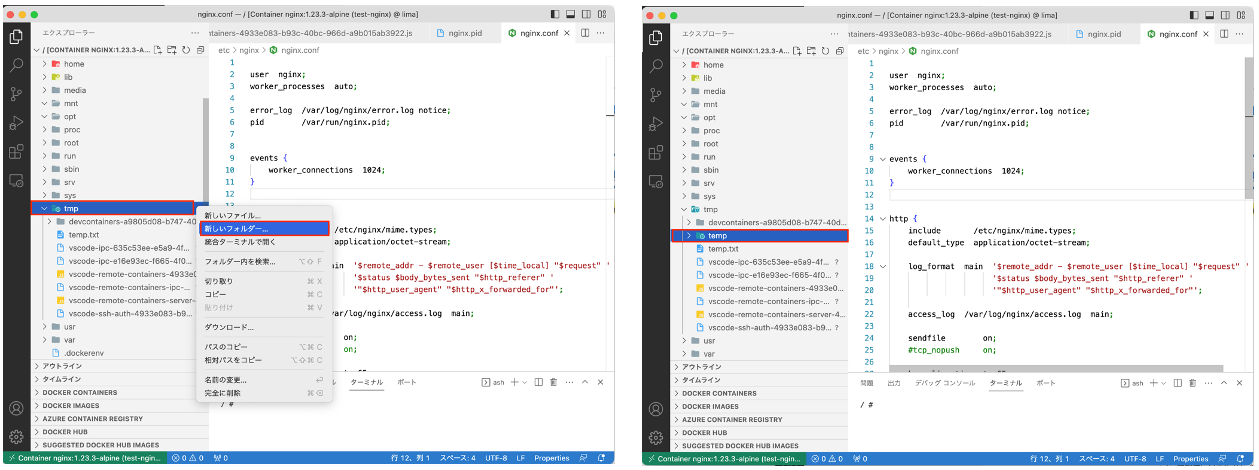
Task: Open the Source Control icon in the right window
Action: pyautogui.click(x=656, y=94)
